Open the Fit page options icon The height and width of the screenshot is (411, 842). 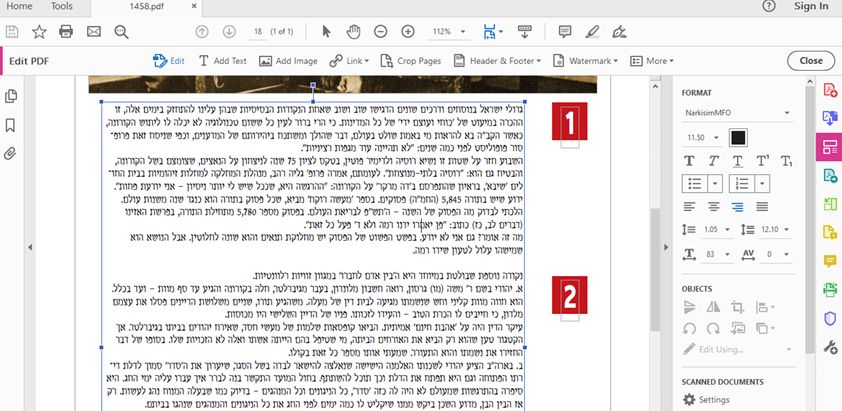492,32
